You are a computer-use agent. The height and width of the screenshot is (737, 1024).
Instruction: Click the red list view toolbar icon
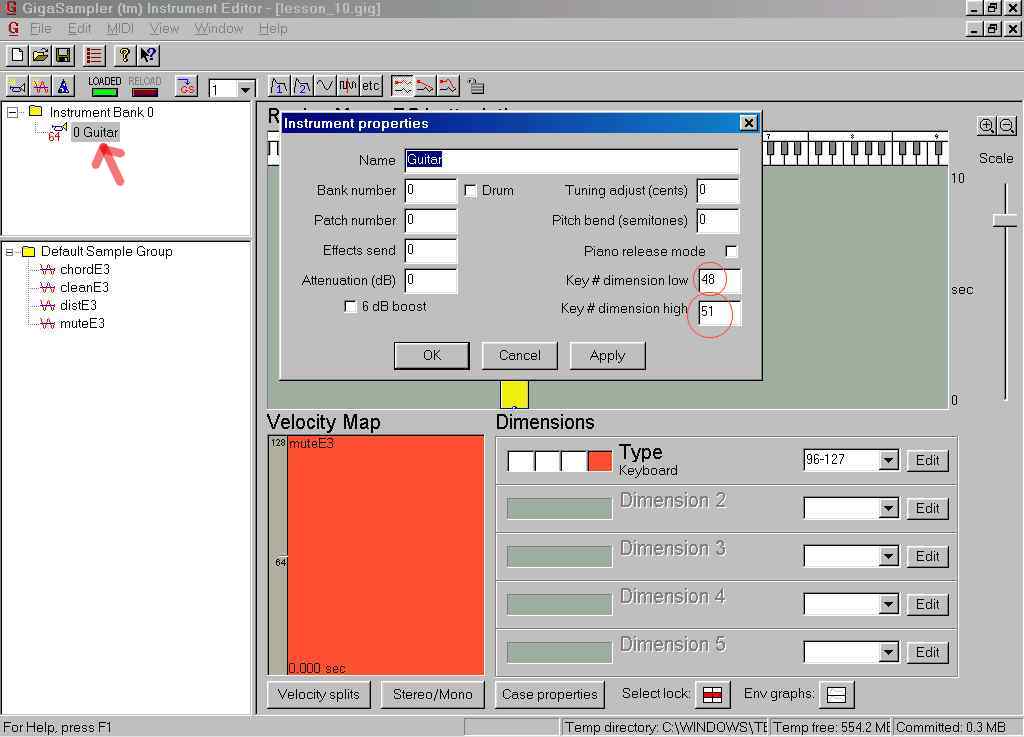tap(94, 55)
